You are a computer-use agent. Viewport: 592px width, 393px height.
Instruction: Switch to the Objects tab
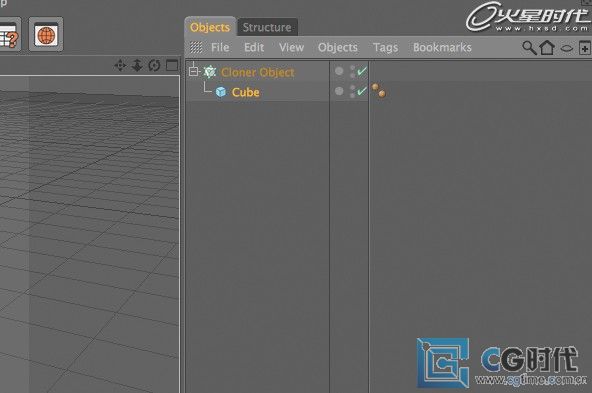[210, 27]
